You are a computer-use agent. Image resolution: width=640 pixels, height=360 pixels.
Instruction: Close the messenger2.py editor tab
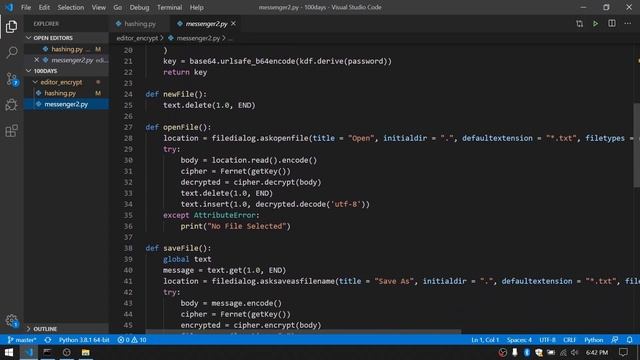pyautogui.click(x=233, y=24)
